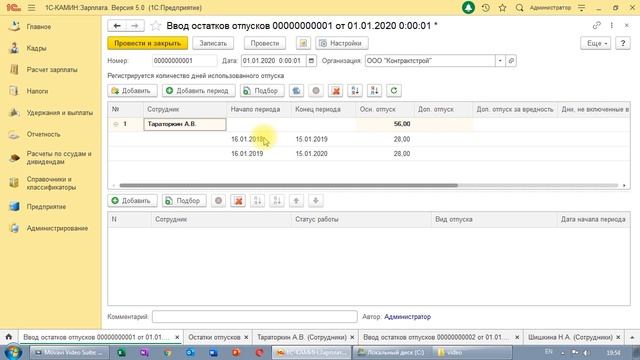The height and width of the screenshot is (360, 640).
Task: Open the Кадры section
Action: point(36,48)
